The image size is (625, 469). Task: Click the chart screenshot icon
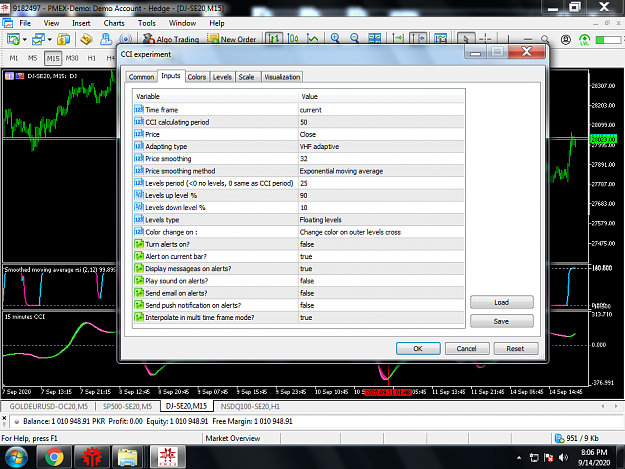coord(440,39)
